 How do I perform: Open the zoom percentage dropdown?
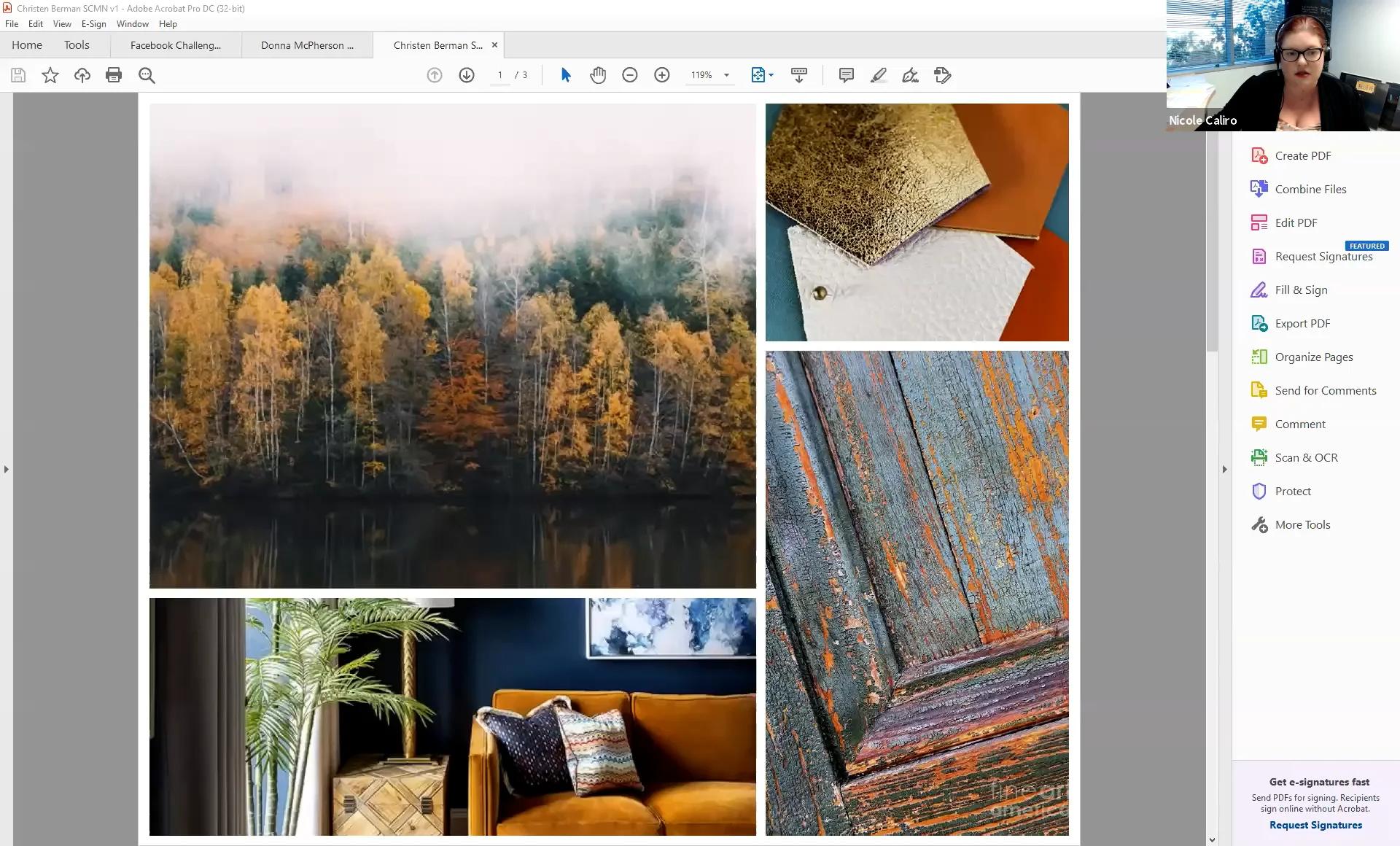tap(726, 75)
